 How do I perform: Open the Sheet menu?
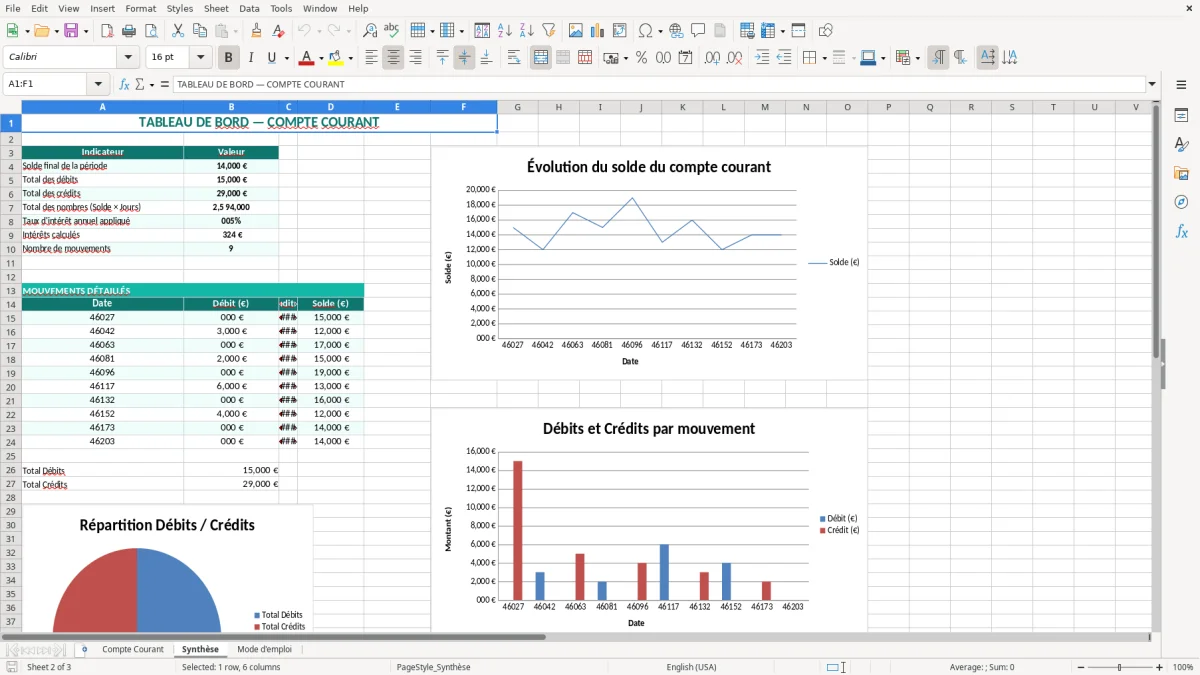(x=216, y=8)
